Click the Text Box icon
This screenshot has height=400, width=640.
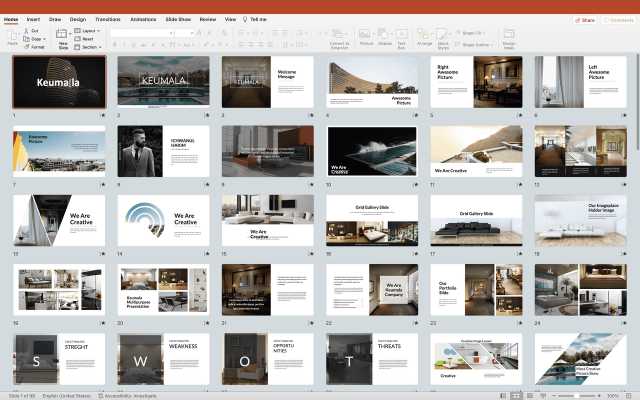pos(402,36)
